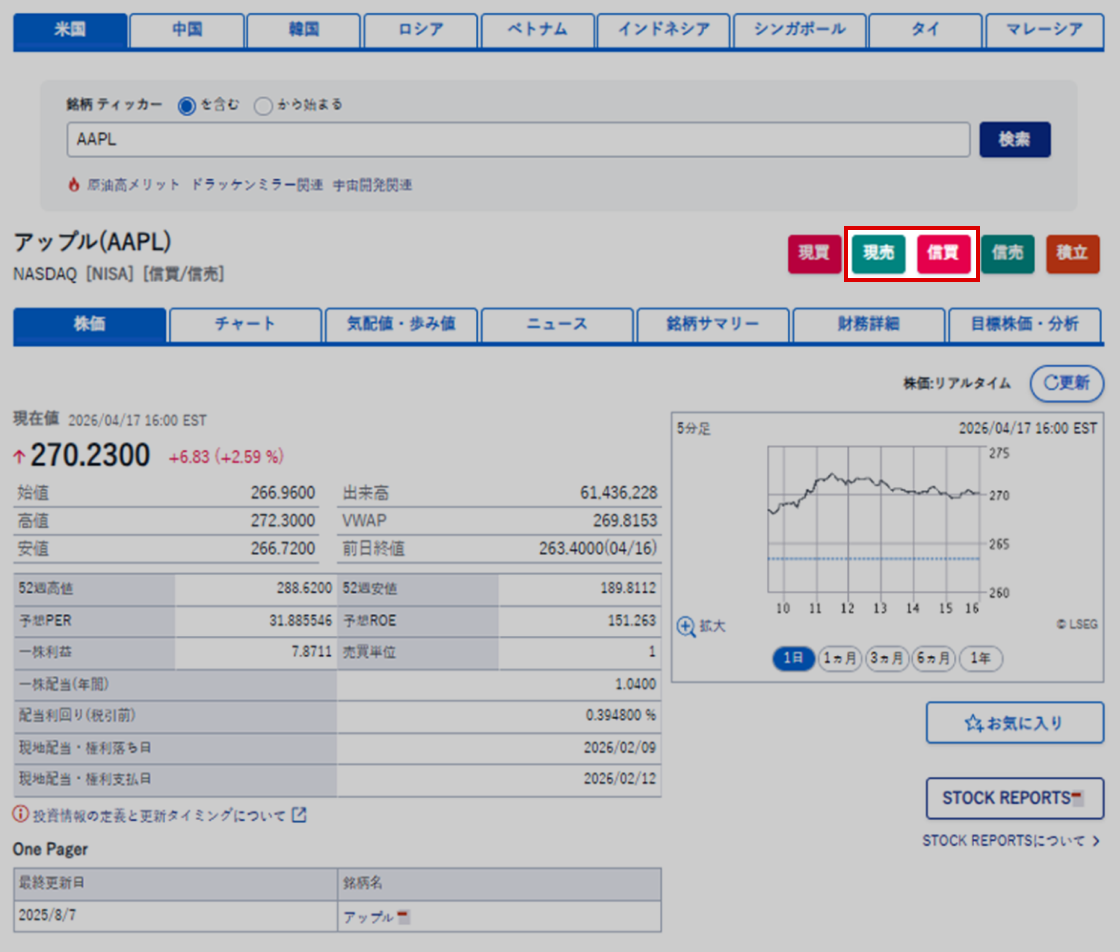Click the 信買 margin buy button
Viewport: 1120px width, 952px height.
(943, 254)
